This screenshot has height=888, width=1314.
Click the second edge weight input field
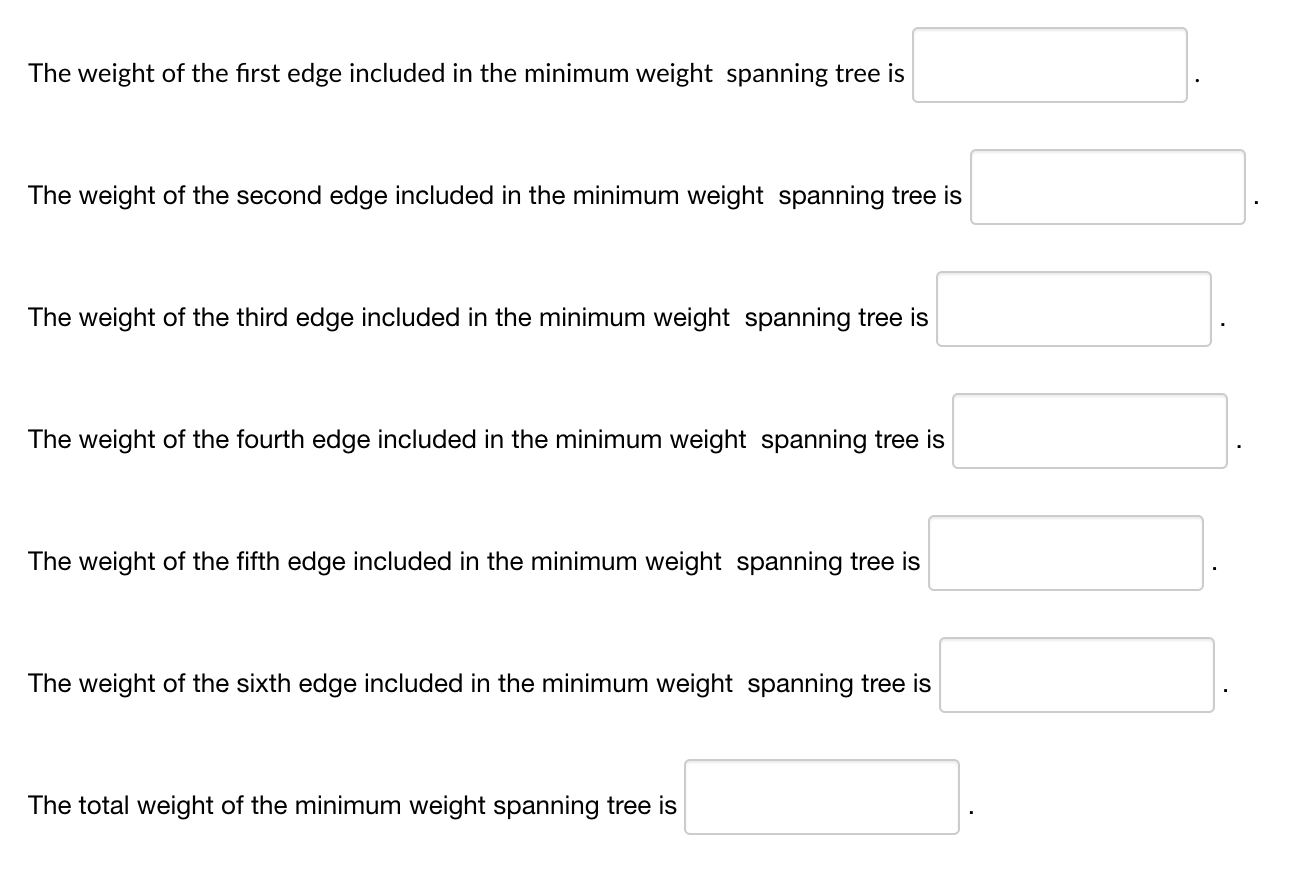point(1106,188)
